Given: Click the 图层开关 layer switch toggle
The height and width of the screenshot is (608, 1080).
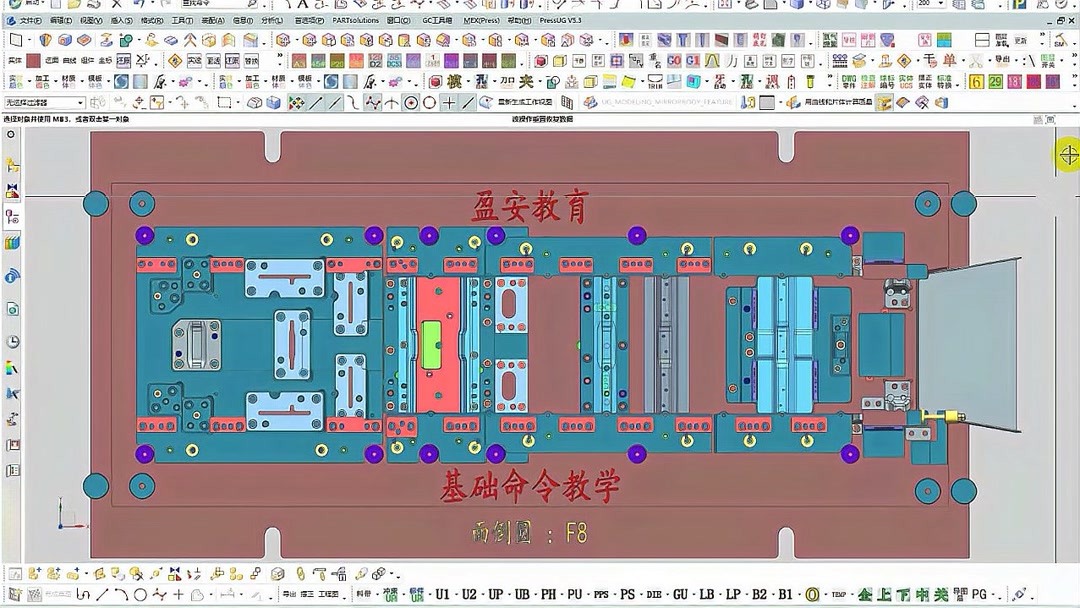Looking at the screenshot, I should click(x=1046, y=60).
